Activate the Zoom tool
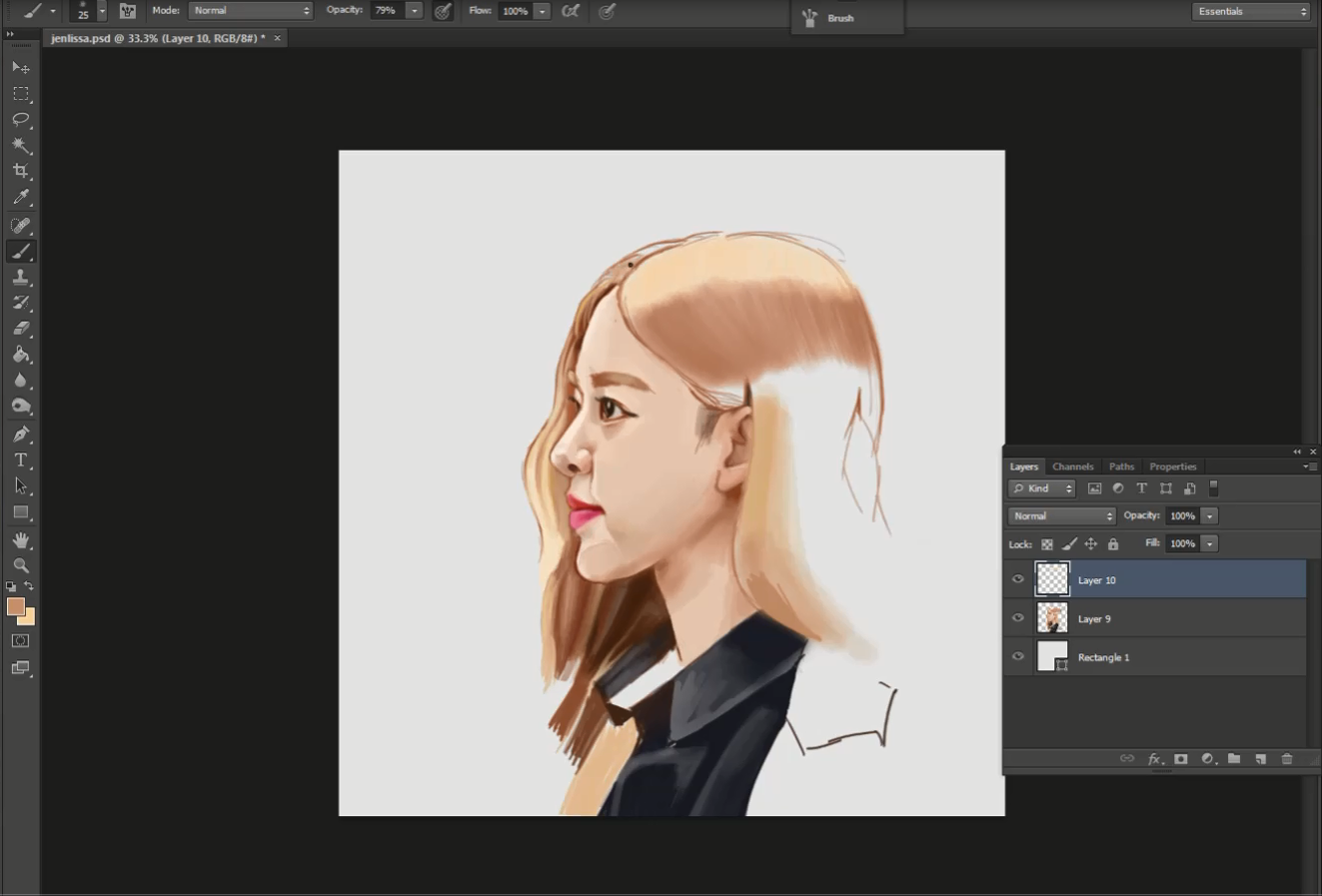Viewport: 1322px width, 896px height. point(21,565)
